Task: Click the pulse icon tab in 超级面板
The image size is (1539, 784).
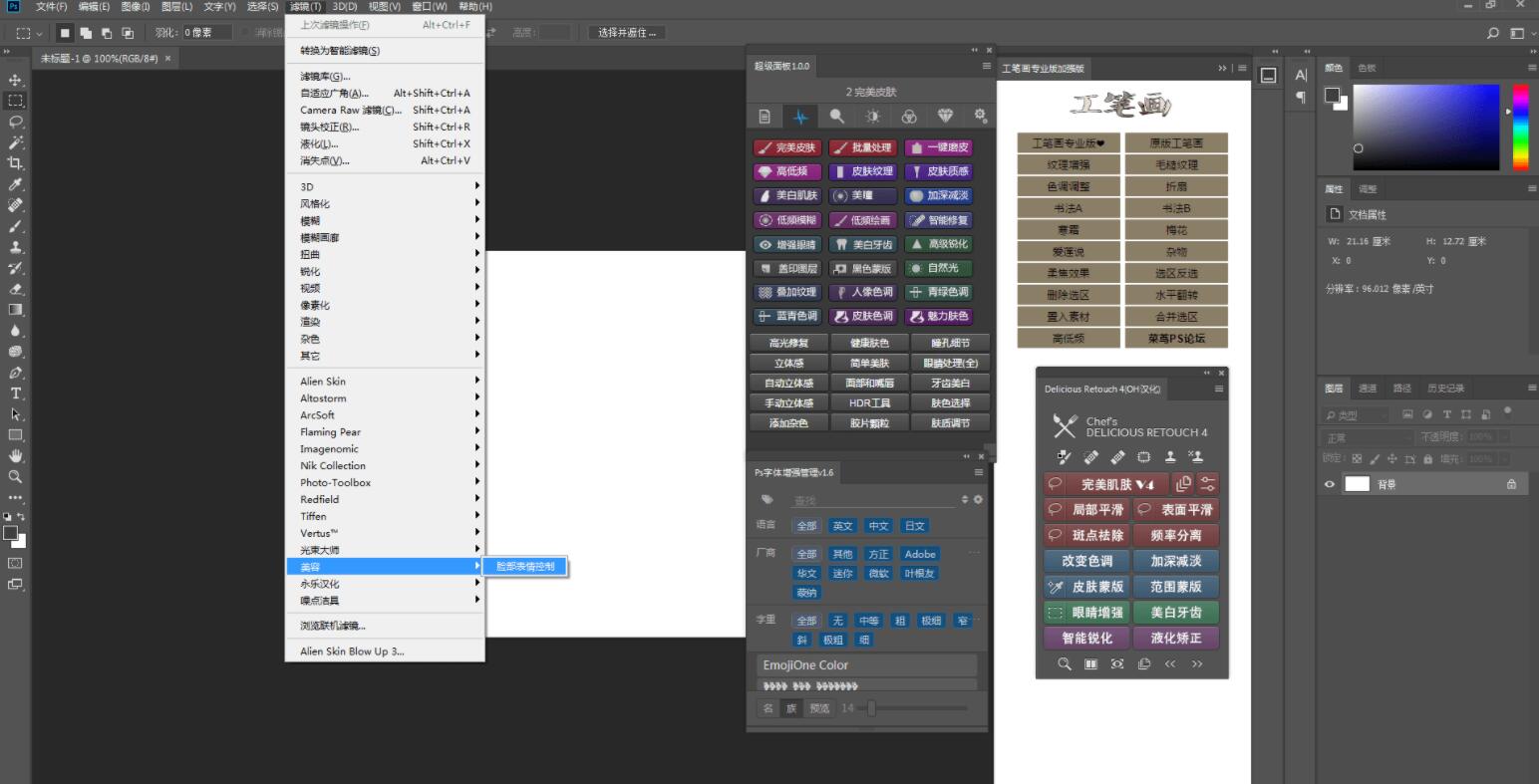Action: coord(800,117)
